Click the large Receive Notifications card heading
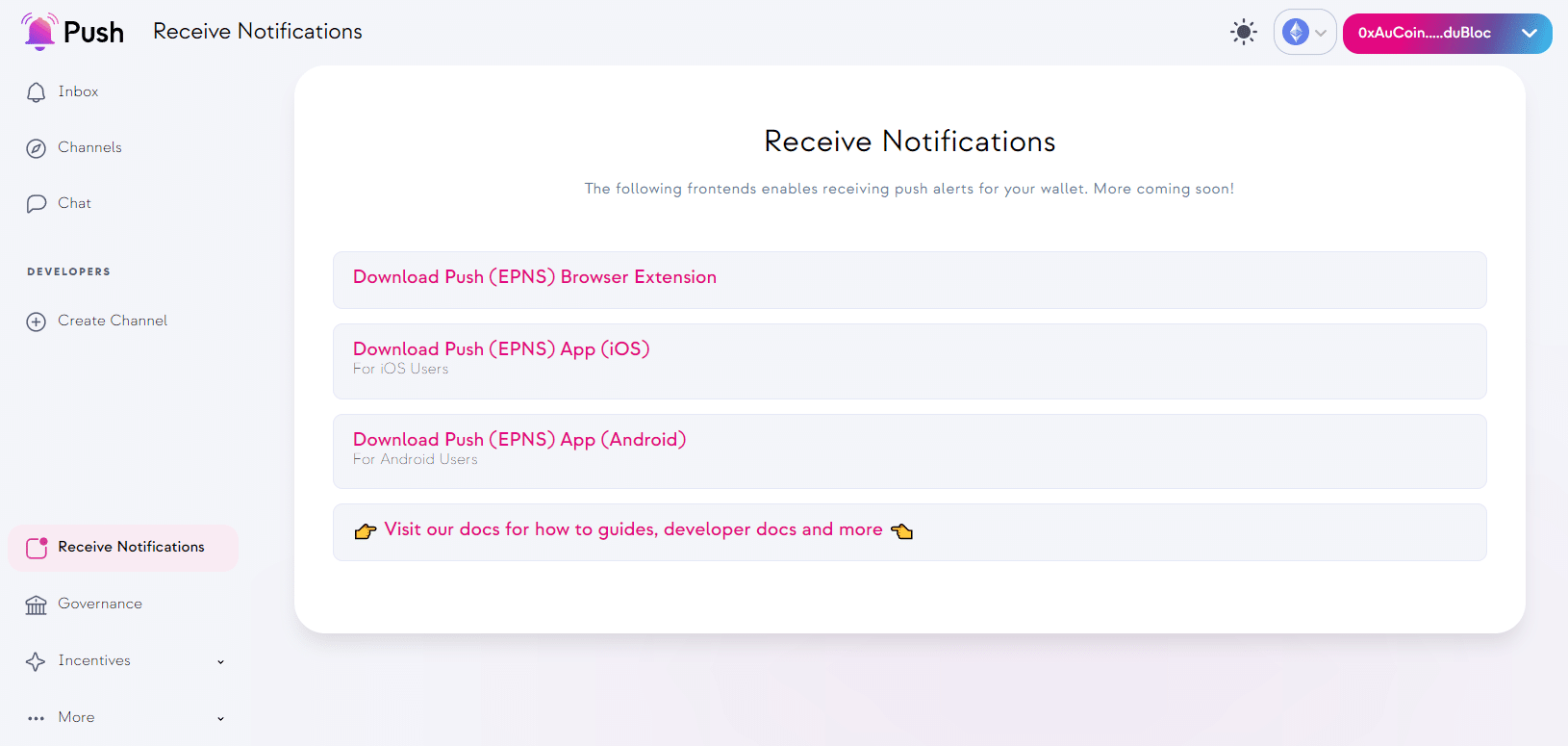Image resolution: width=1568 pixels, height=746 pixels. 910,141
